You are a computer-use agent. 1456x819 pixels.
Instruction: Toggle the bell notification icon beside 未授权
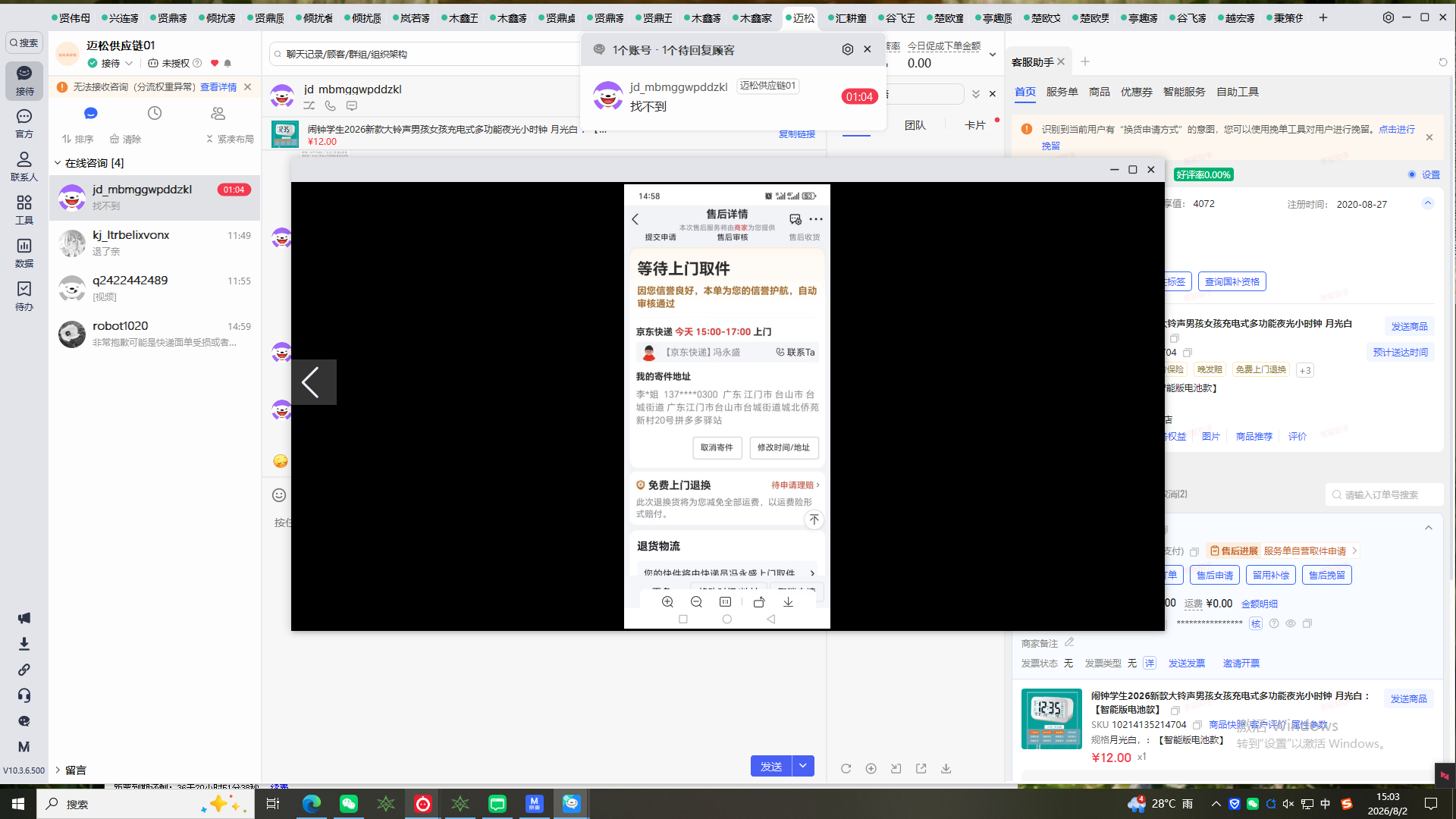tap(227, 64)
